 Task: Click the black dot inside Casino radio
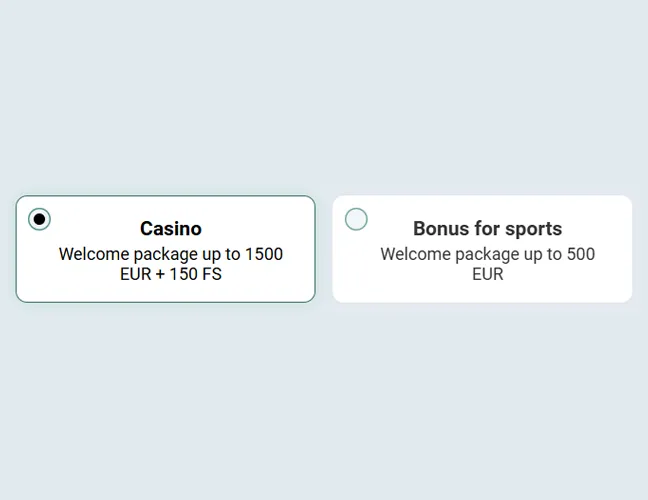coord(39,219)
